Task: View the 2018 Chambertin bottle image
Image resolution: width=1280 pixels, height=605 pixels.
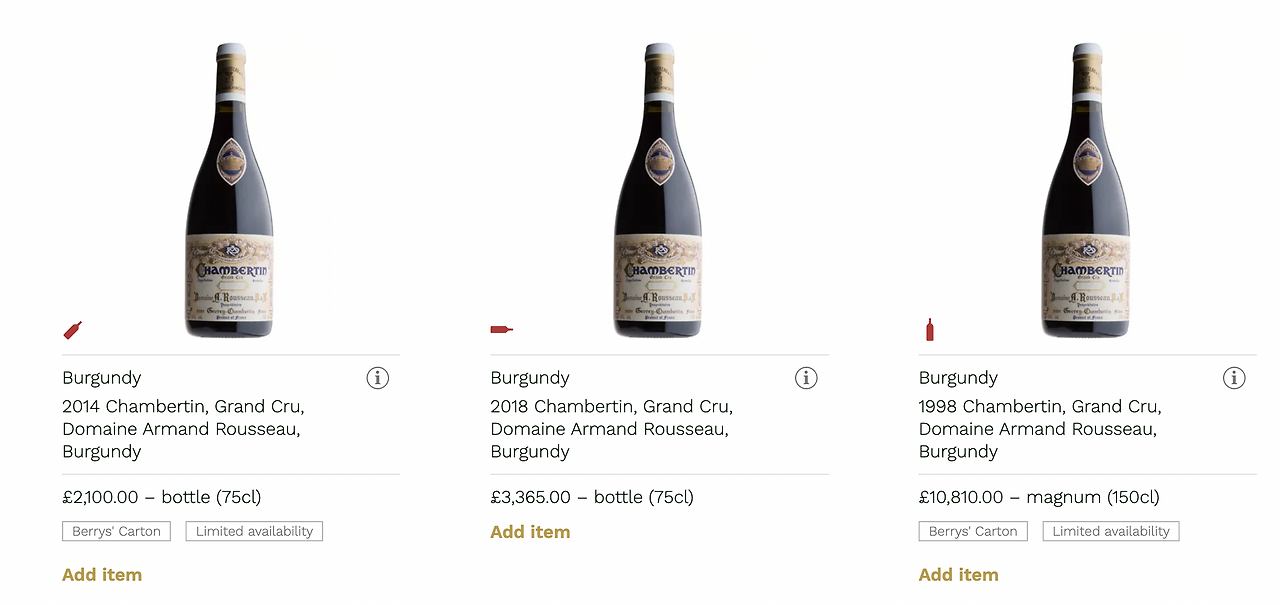Action: [658, 190]
